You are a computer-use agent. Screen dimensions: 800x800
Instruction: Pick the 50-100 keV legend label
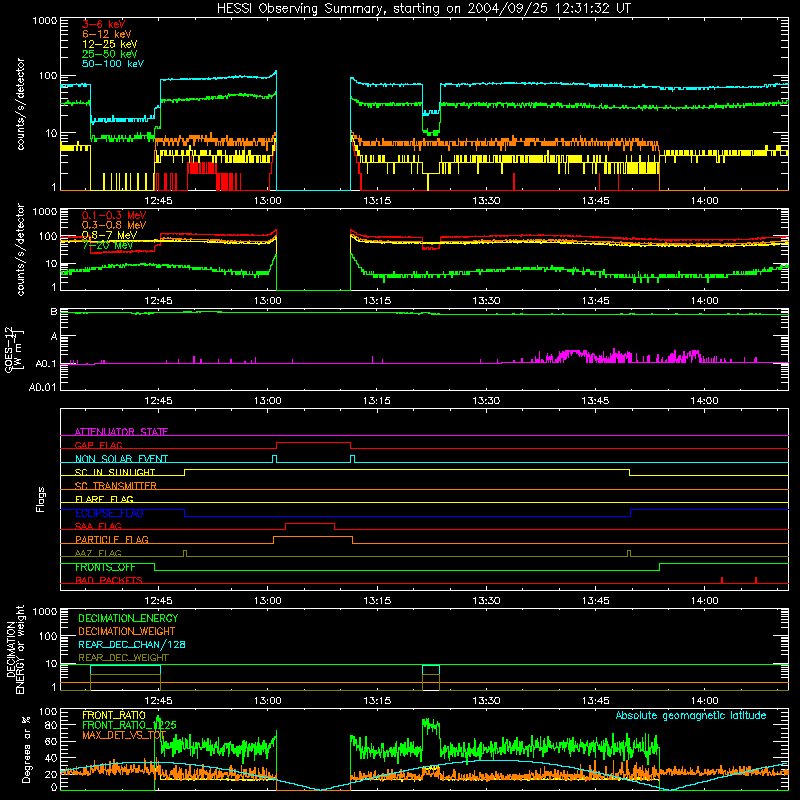(x=113, y=64)
